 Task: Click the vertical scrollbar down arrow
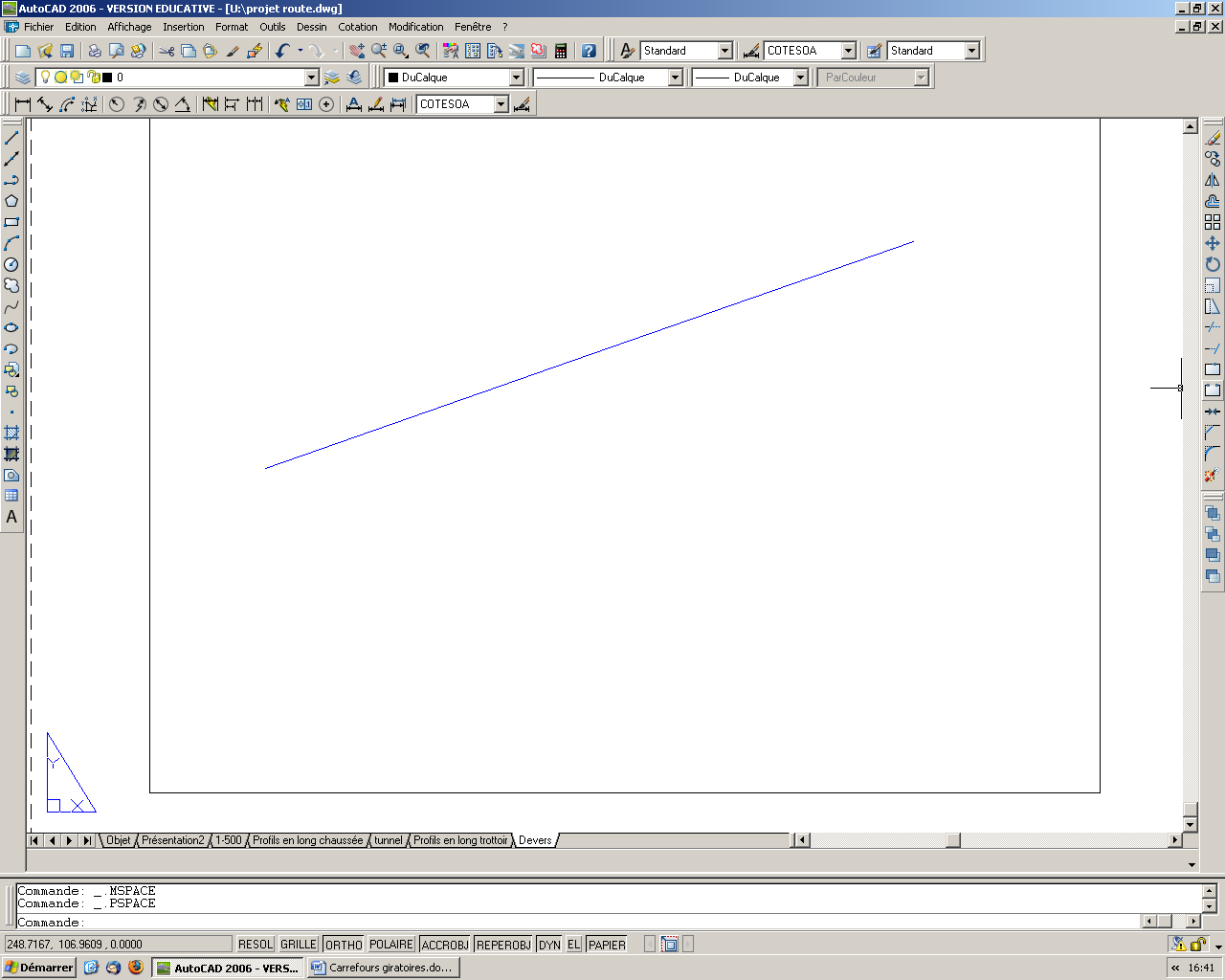pos(1191,825)
